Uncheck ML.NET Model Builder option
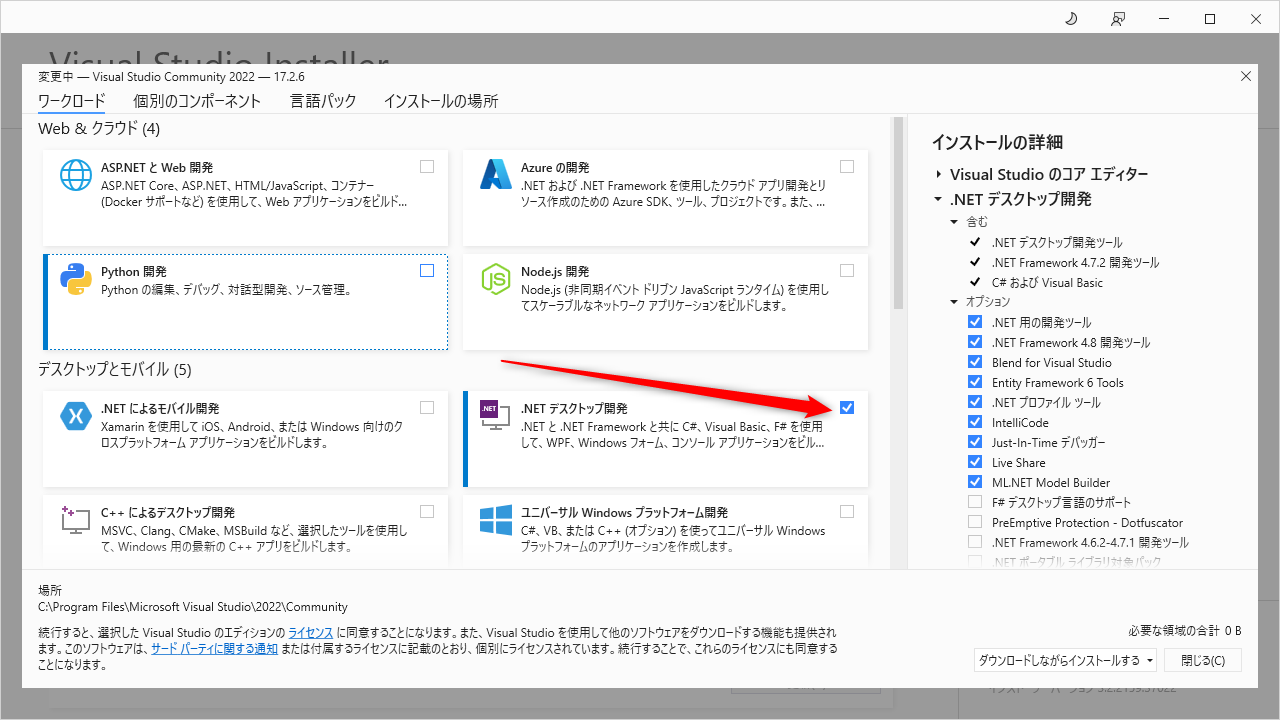Screen dimensions: 1280x720 point(975,482)
